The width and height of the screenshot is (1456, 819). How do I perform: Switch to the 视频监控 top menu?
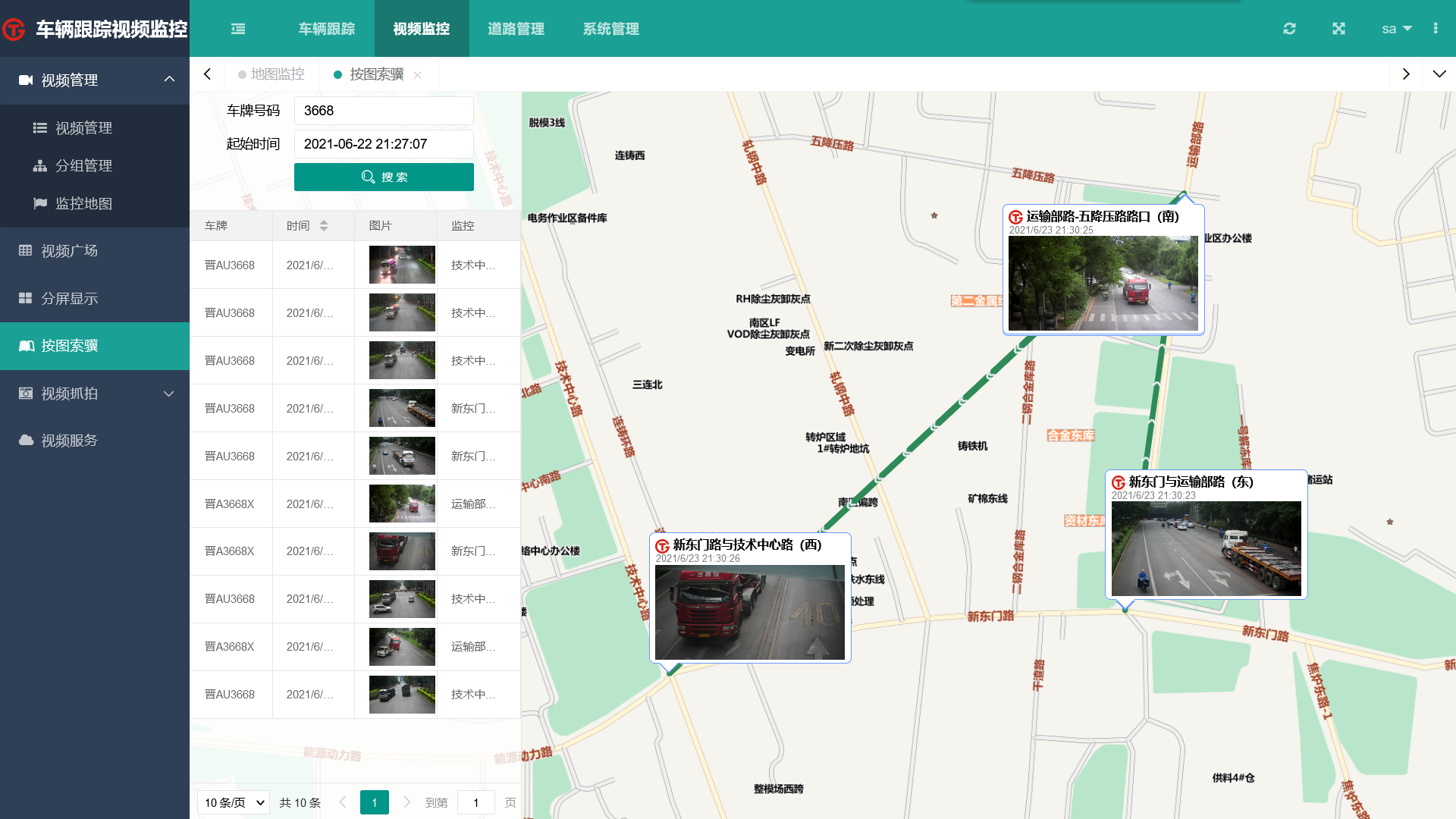click(422, 29)
